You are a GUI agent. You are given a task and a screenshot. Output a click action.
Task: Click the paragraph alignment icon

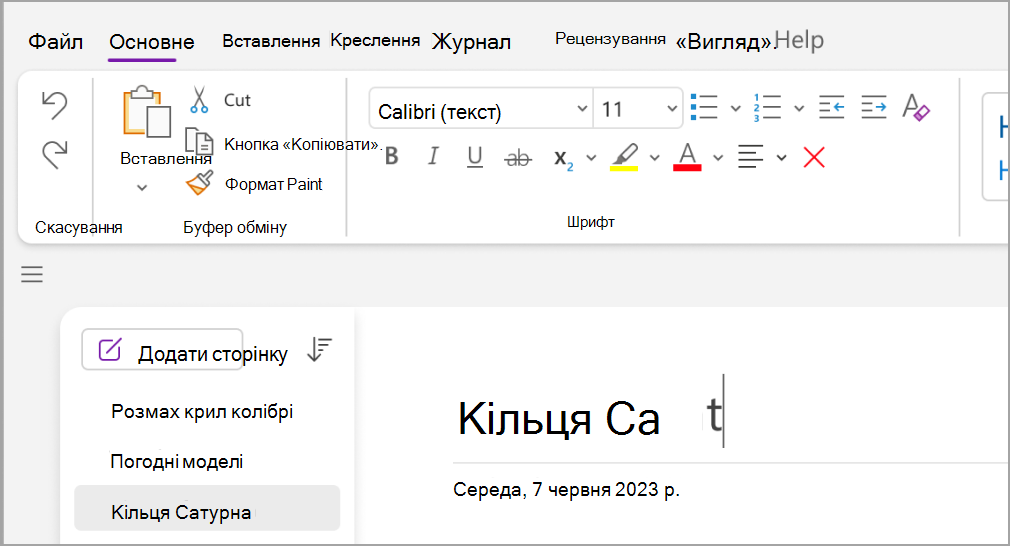pyautogui.click(x=750, y=156)
